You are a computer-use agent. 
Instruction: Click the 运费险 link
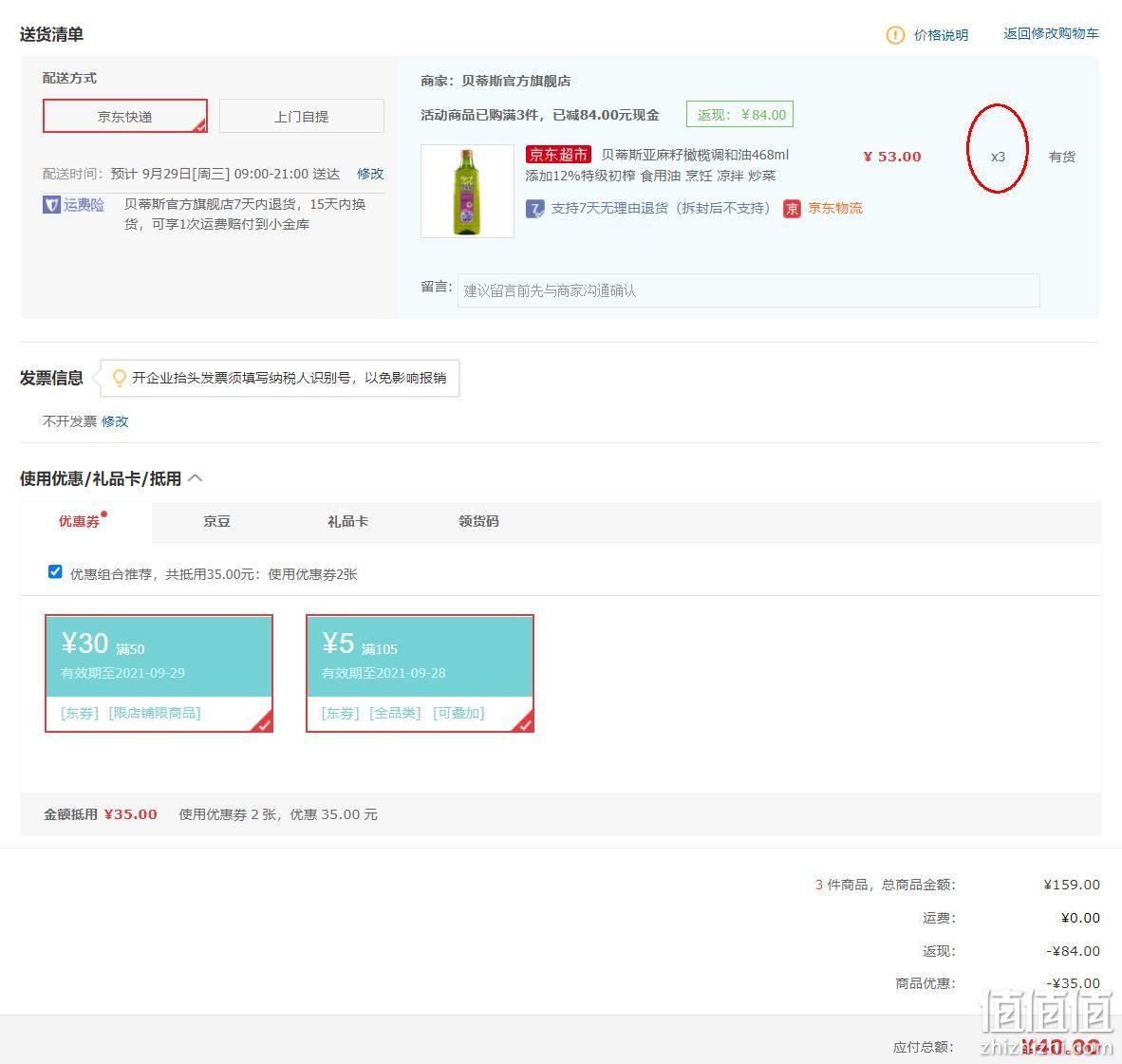coord(84,205)
